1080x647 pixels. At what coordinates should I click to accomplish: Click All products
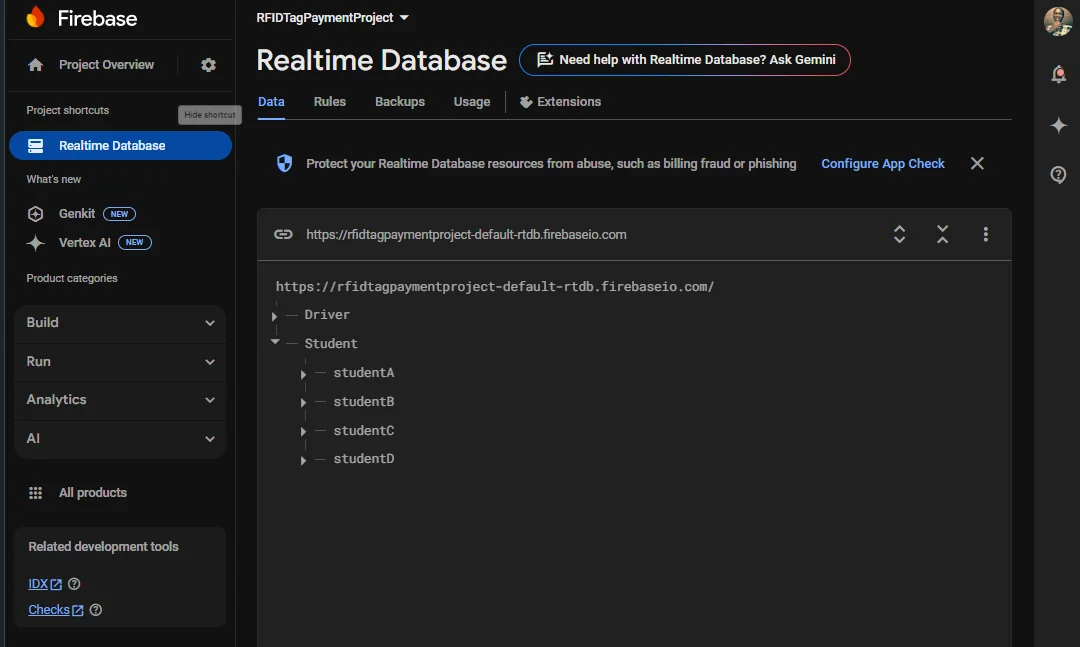tap(93, 493)
